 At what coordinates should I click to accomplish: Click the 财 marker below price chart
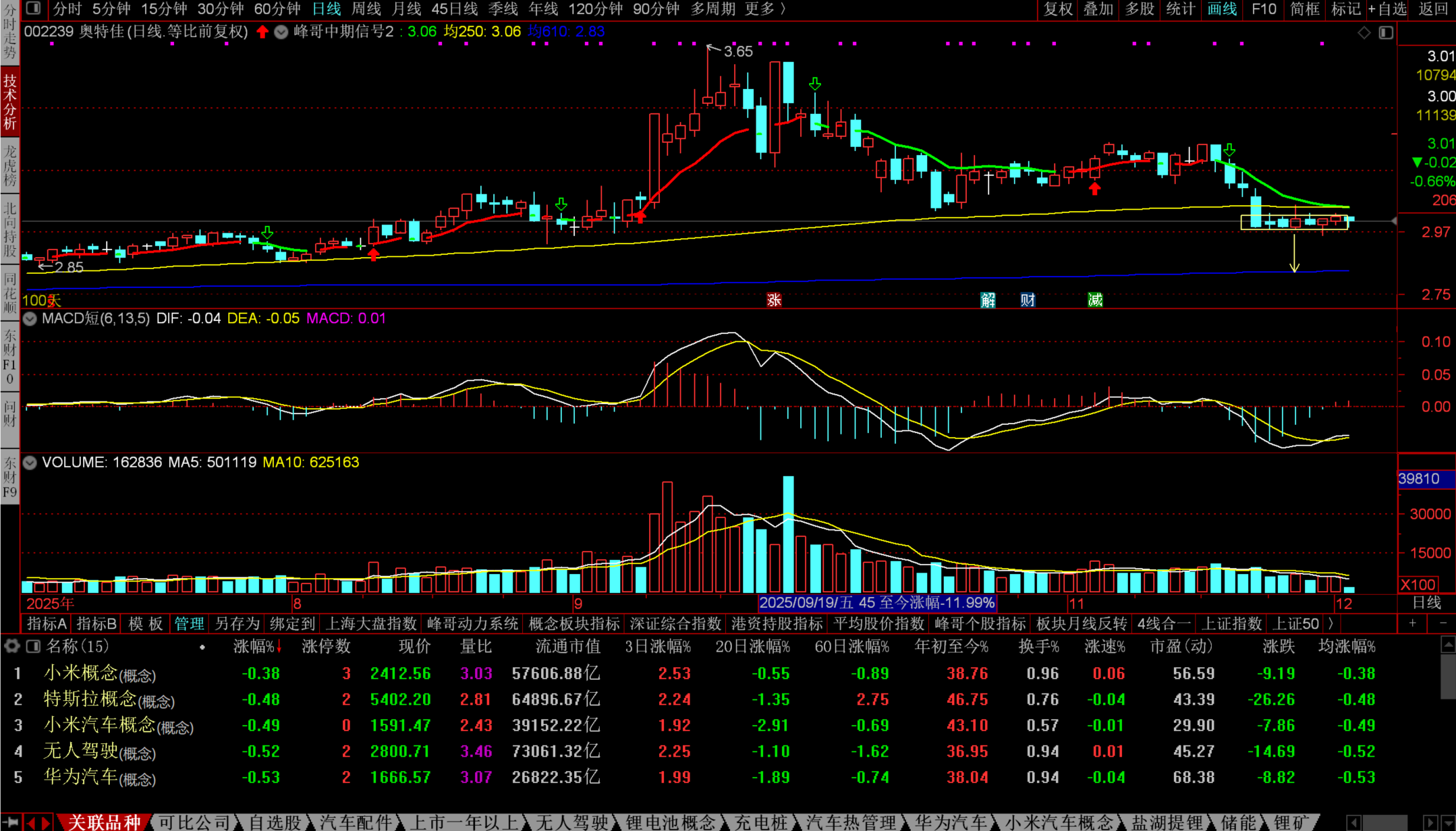click(x=1028, y=300)
